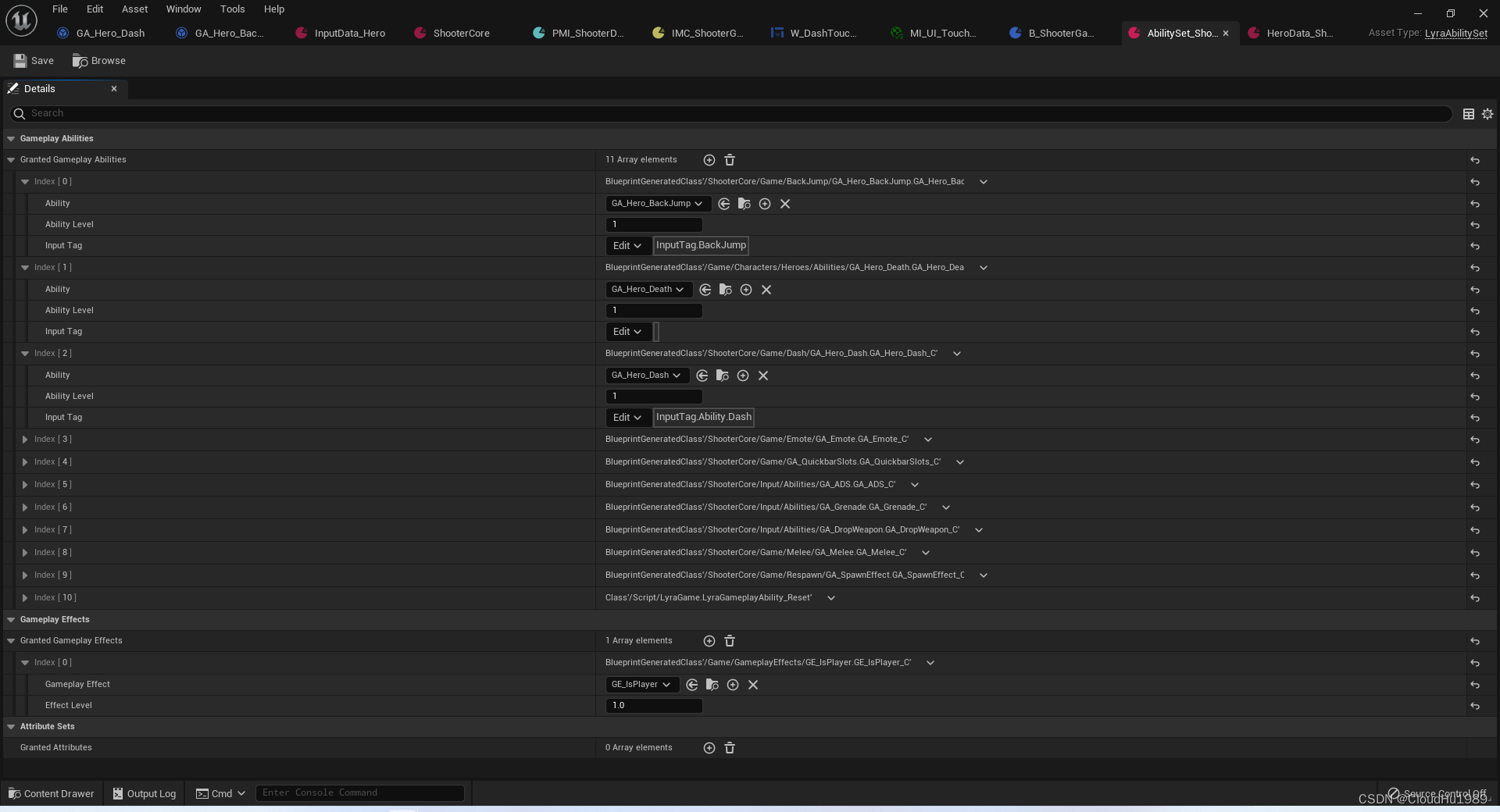
Task: Save the ability set asset
Action: pyautogui.click(x=34, y=61)
